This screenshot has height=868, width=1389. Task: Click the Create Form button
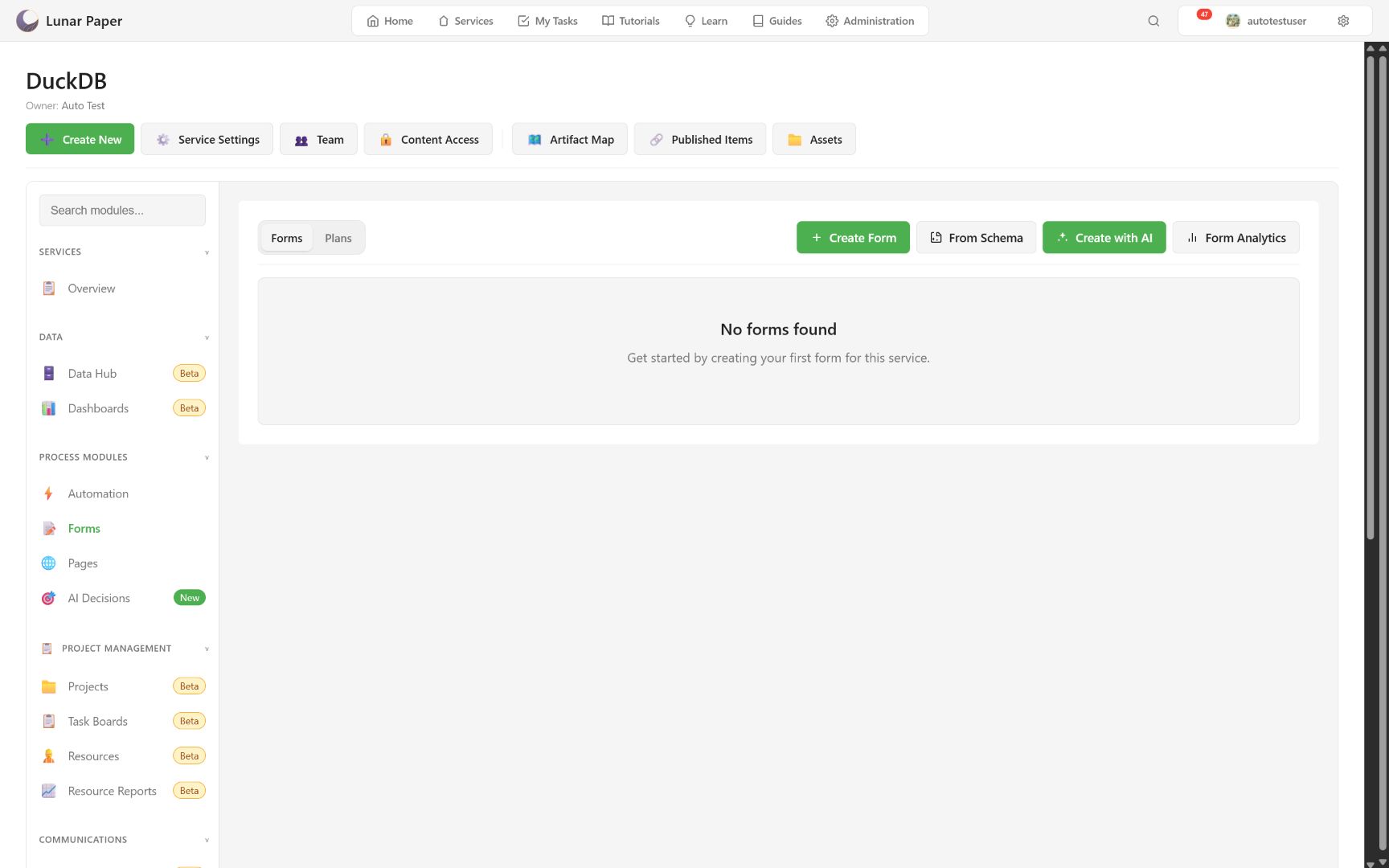click(853, 238)
